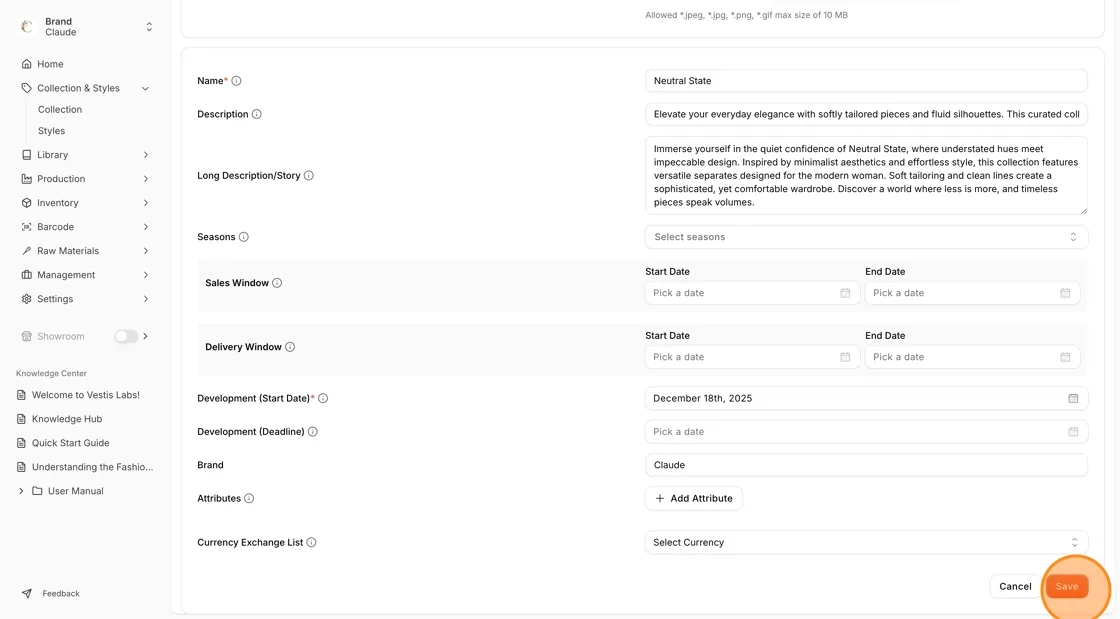Expand the Library menu chevron

(x=145, y=155)
